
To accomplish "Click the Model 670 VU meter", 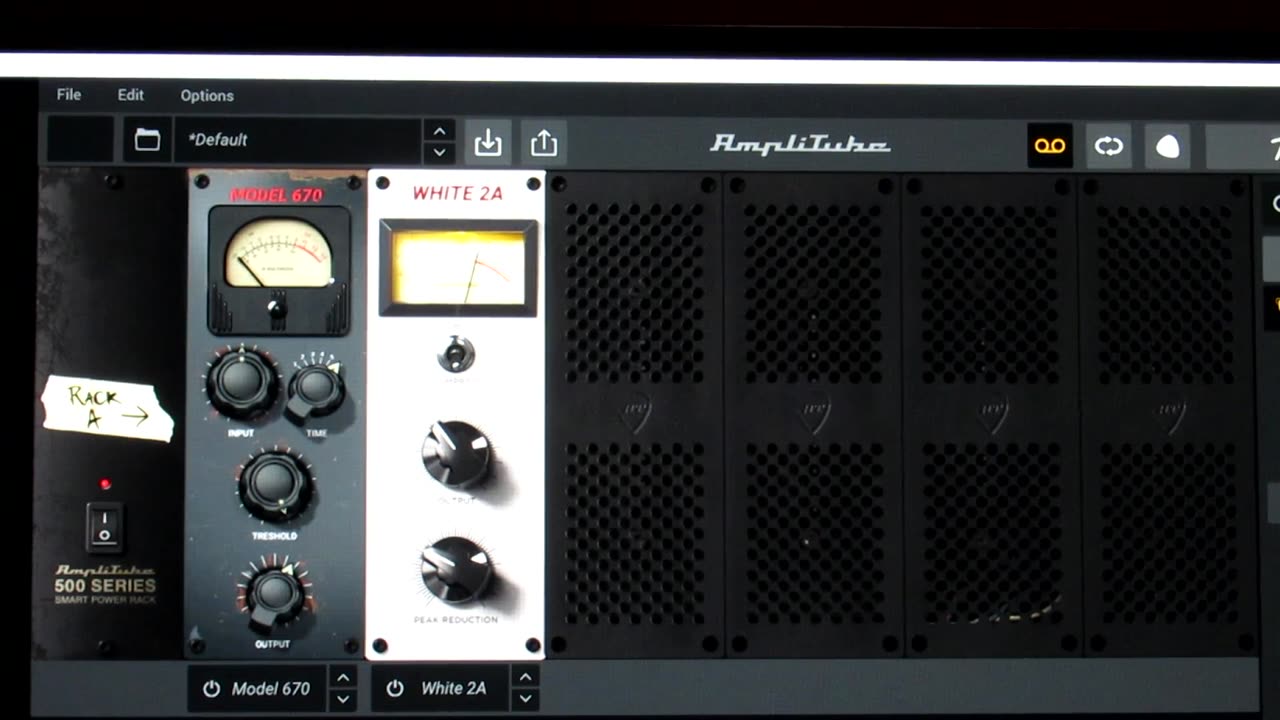I will (278, 253).
